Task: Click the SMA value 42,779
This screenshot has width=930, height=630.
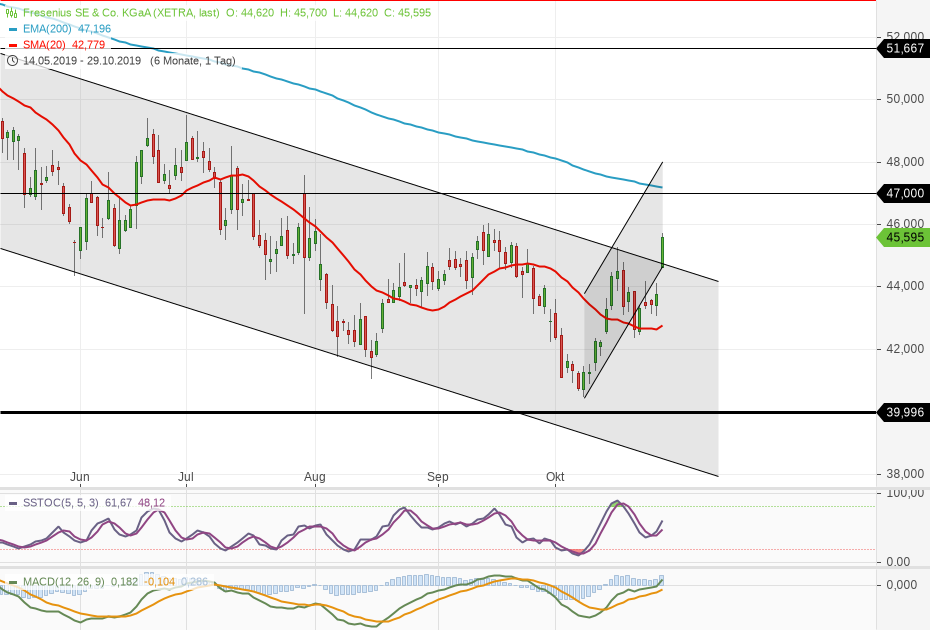Action: tap(88, 44)
